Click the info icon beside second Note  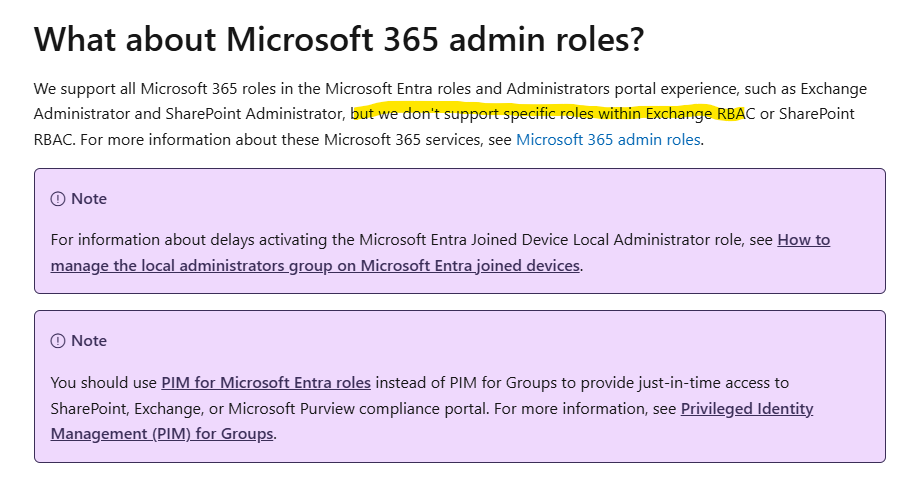pos(58,341)
